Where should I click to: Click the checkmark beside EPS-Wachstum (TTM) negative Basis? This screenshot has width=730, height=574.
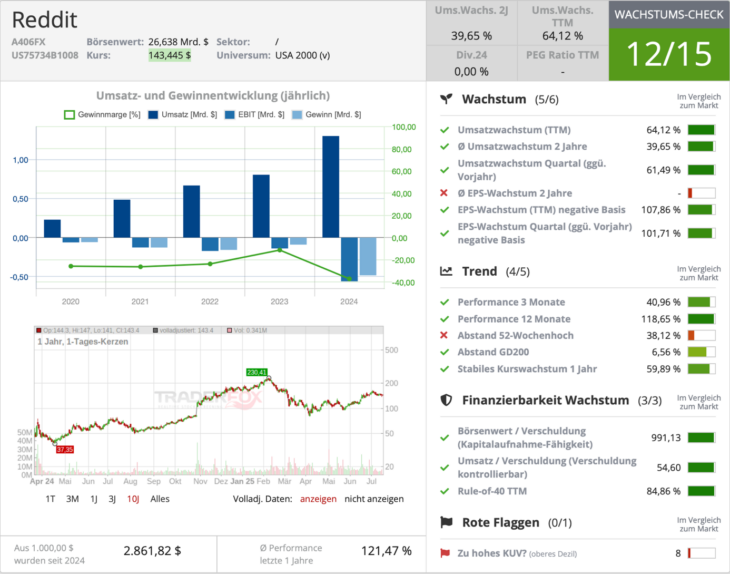point(445,209)
